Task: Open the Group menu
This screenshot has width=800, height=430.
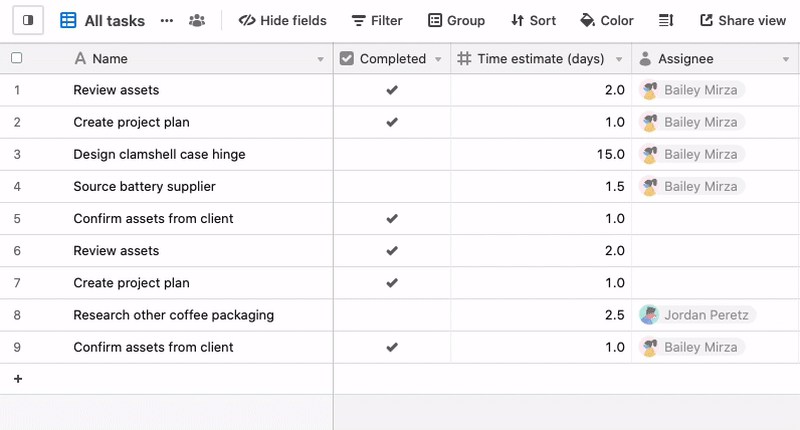Action: coord(456,20)
